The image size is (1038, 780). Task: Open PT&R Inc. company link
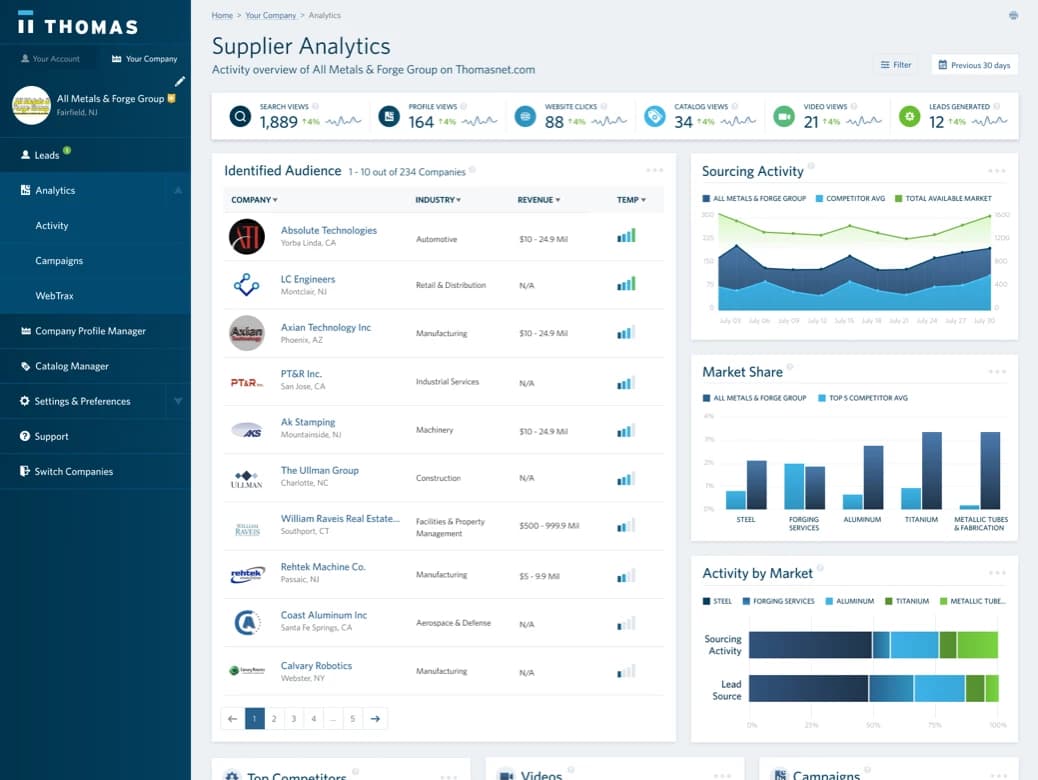click(x=301, y=374)
